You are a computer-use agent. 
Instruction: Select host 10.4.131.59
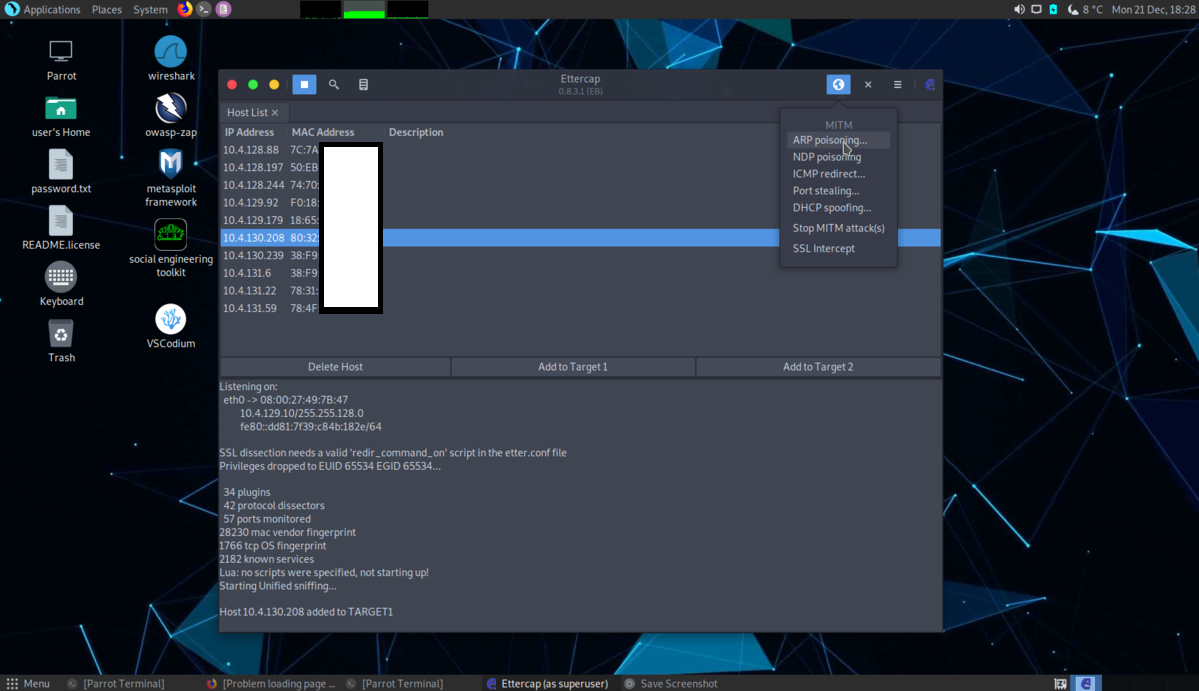tap(580, 308)
